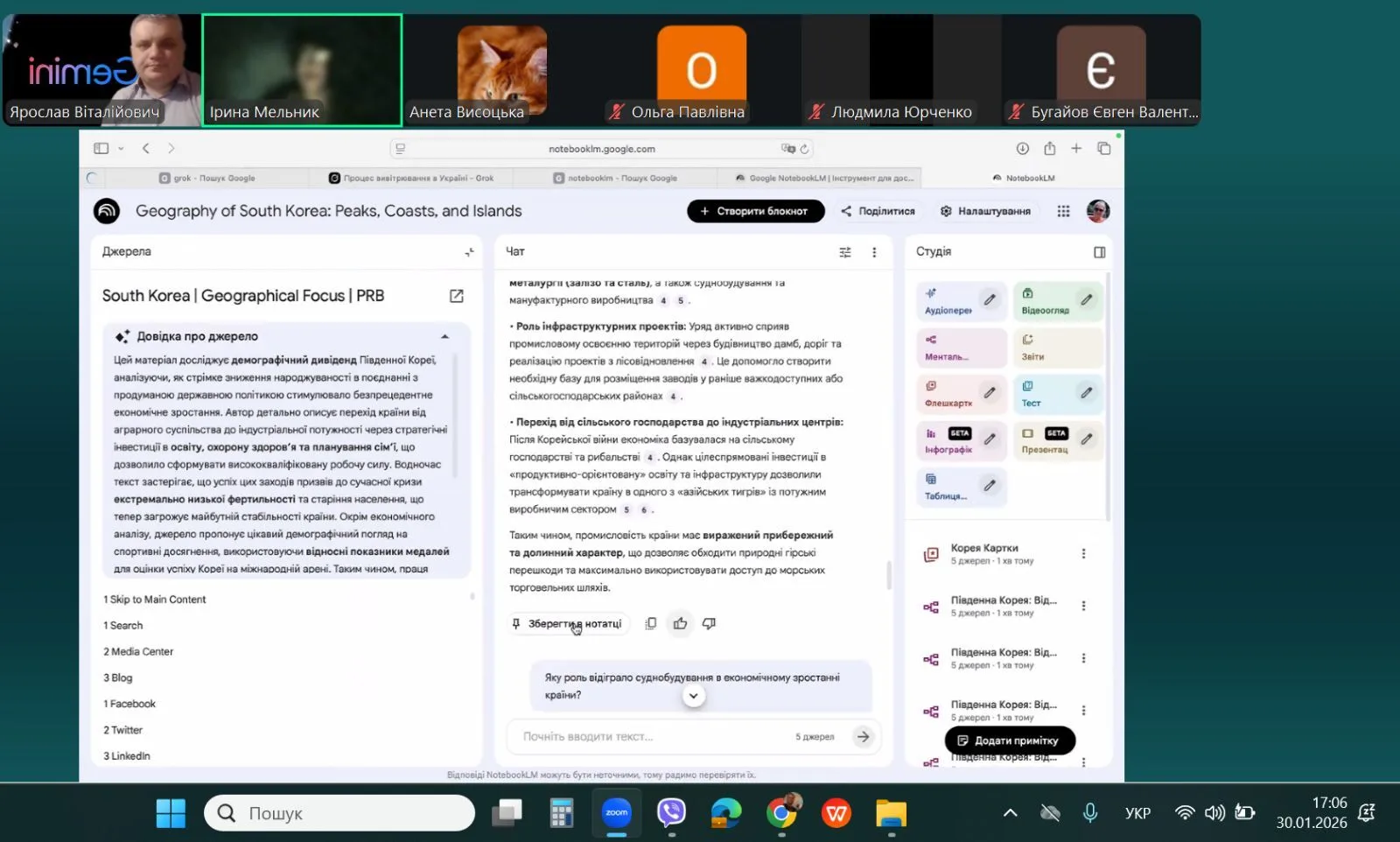Click the Створити блокнот button

coord(755,211)
